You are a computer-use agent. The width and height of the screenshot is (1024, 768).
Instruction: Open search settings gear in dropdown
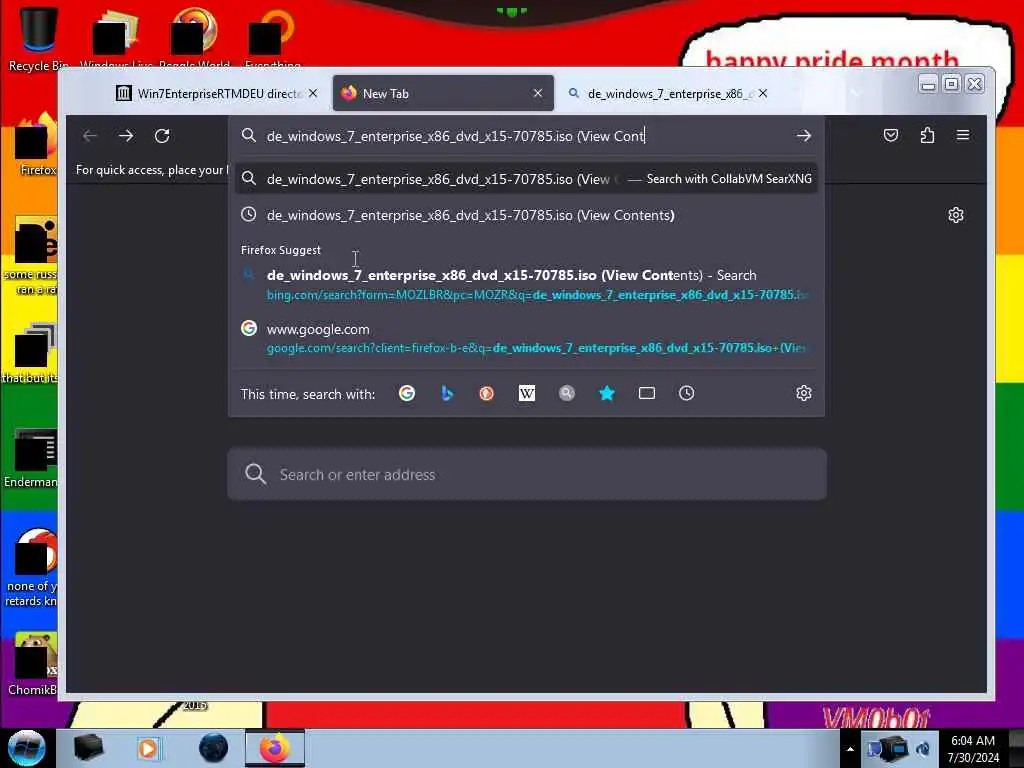[x=804, y=393]
